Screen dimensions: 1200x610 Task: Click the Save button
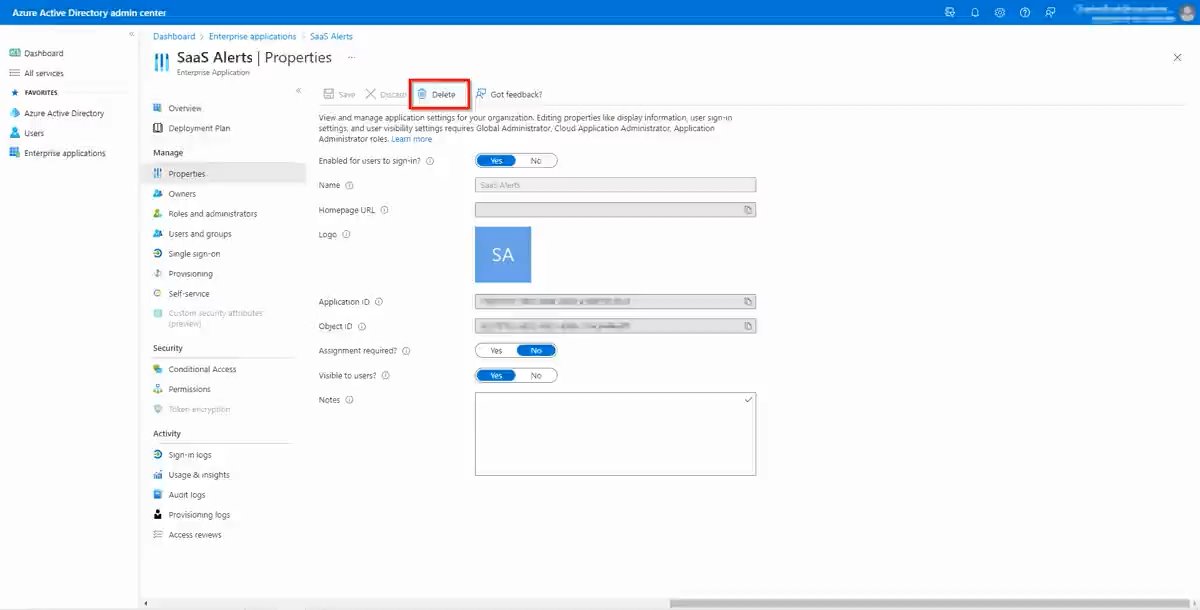pyautogui.click(x=339, y=94)
